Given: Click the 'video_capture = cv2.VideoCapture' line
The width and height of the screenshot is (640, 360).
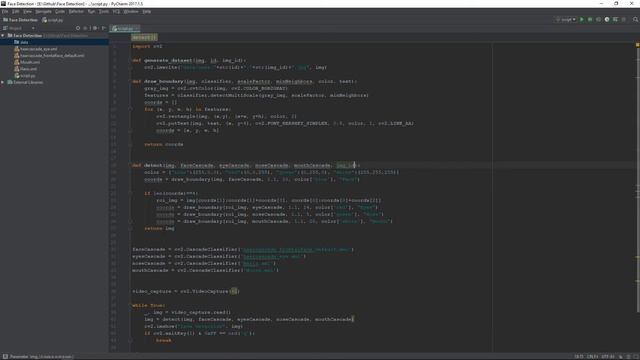Looking at the screenshot, I should tap(186, 291).
